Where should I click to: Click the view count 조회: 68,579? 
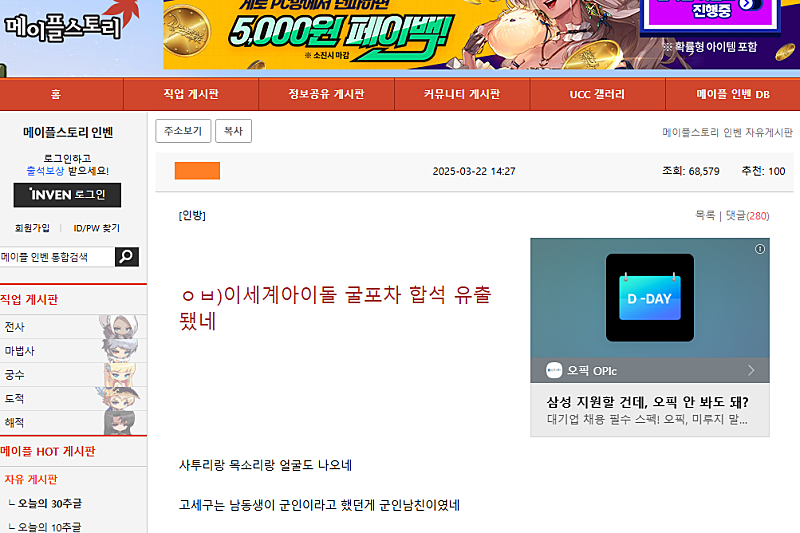click(691, 171)
